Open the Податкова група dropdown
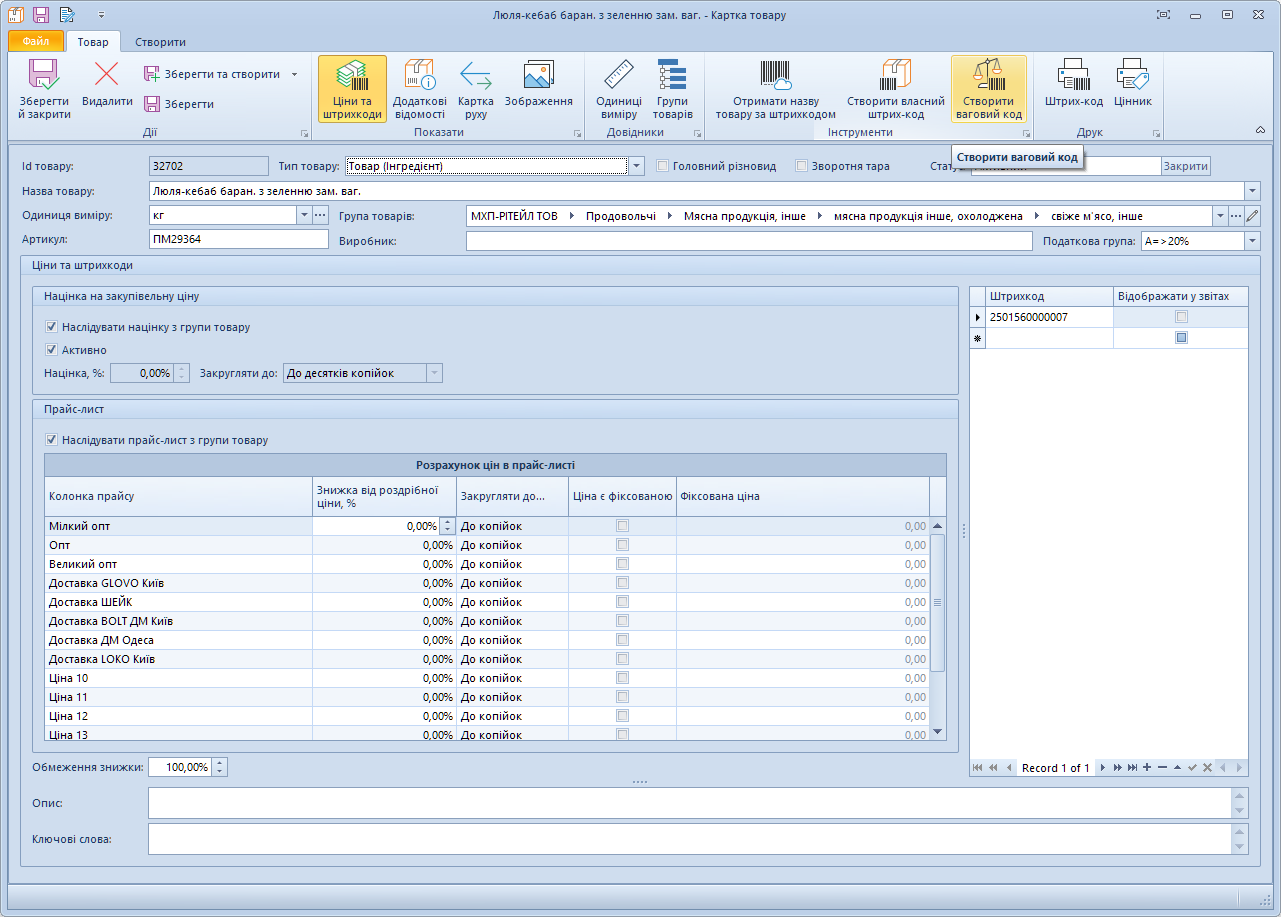Screen dimensions: 1281x917 coord(1252,241)
